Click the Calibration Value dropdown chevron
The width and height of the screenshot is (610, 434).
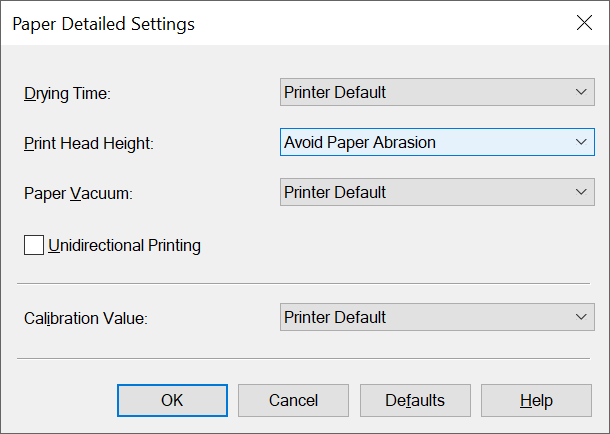(x=582, y=318)
